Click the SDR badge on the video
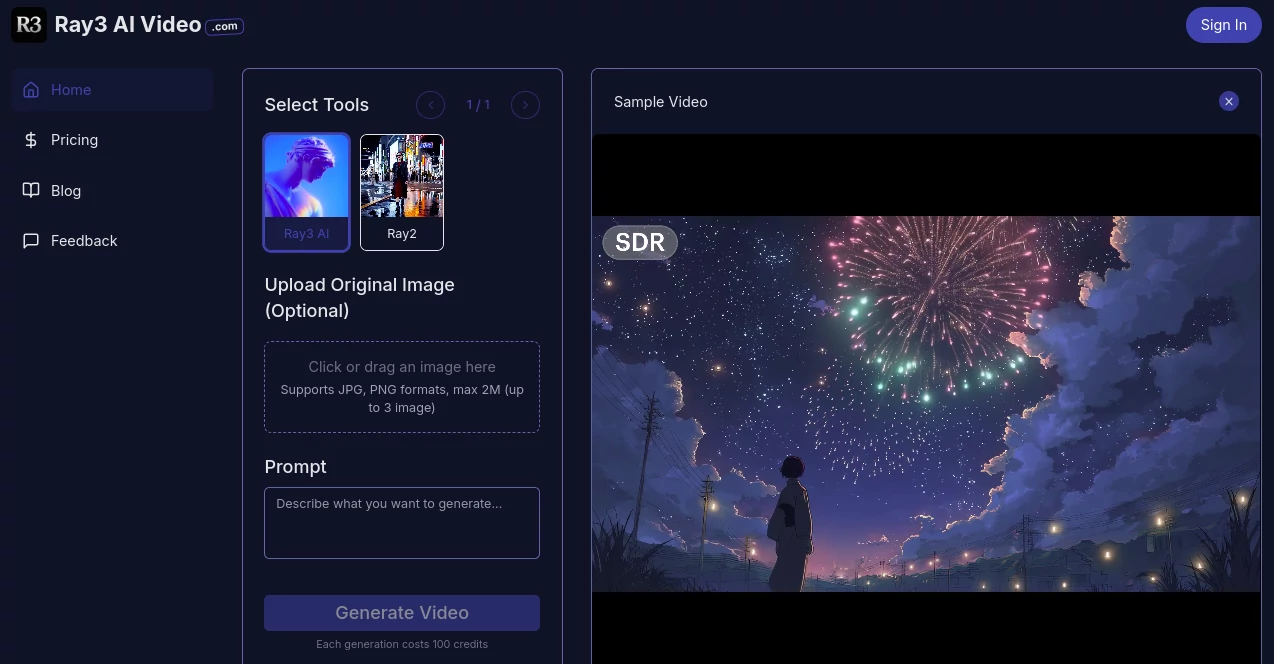Screen dimensions: 1274x664 (639, 242)
